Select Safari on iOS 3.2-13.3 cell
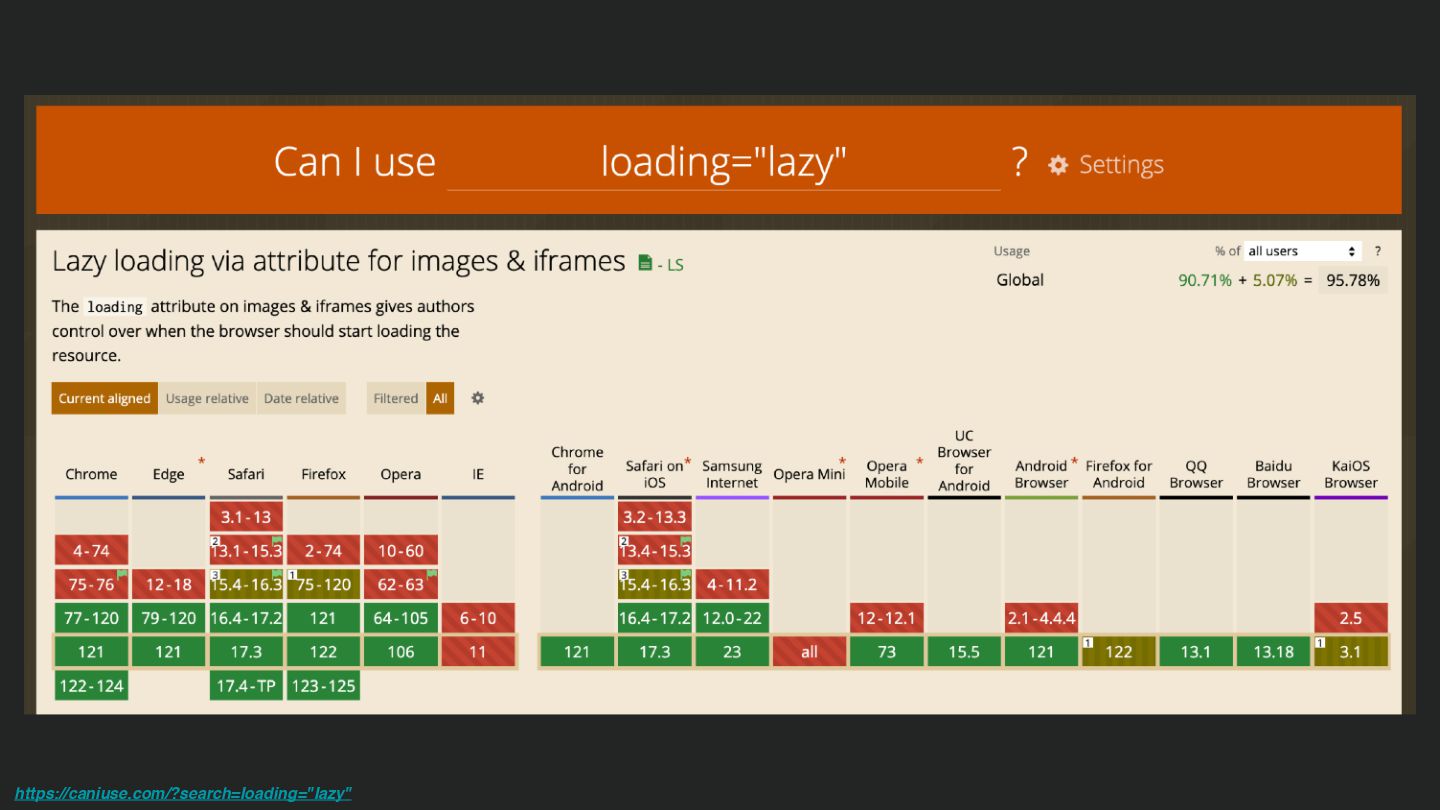The width and height of the screenshot is (1440, 810). 655,516
